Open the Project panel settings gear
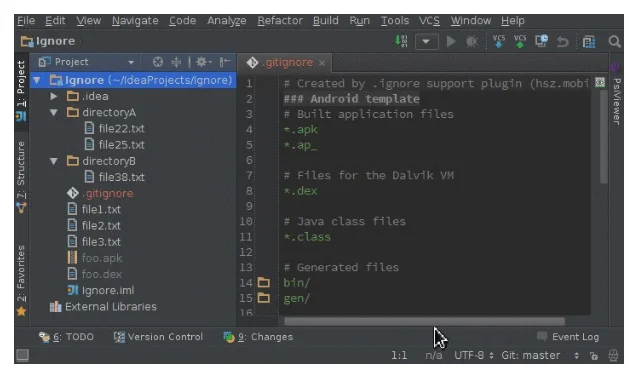This screenshot has width=629, height=370. [x=203, y=62]
